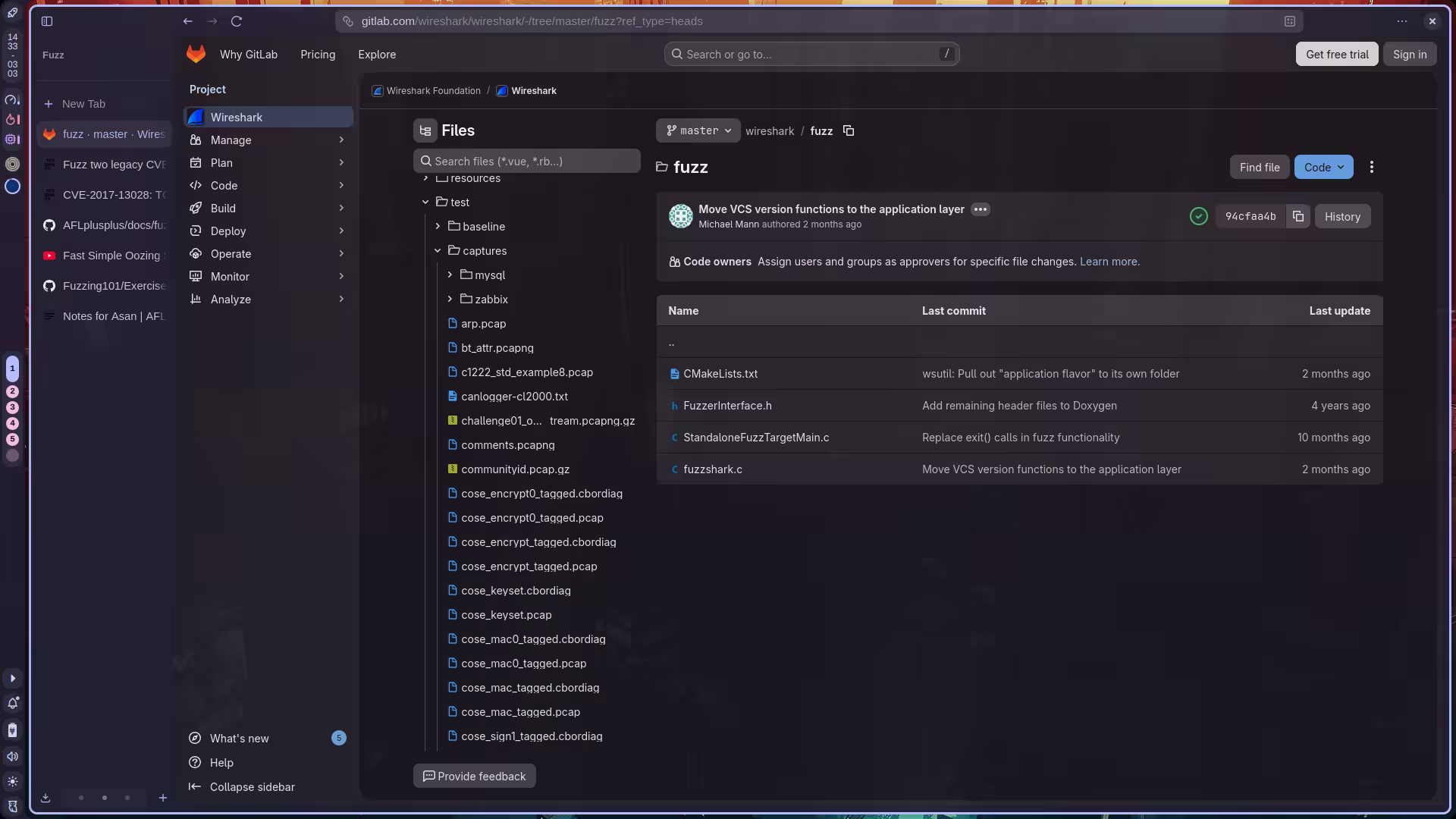Expand the mysql folder in tree
The height and width of the screenshot is (819, 1456).
coord(450,275)
